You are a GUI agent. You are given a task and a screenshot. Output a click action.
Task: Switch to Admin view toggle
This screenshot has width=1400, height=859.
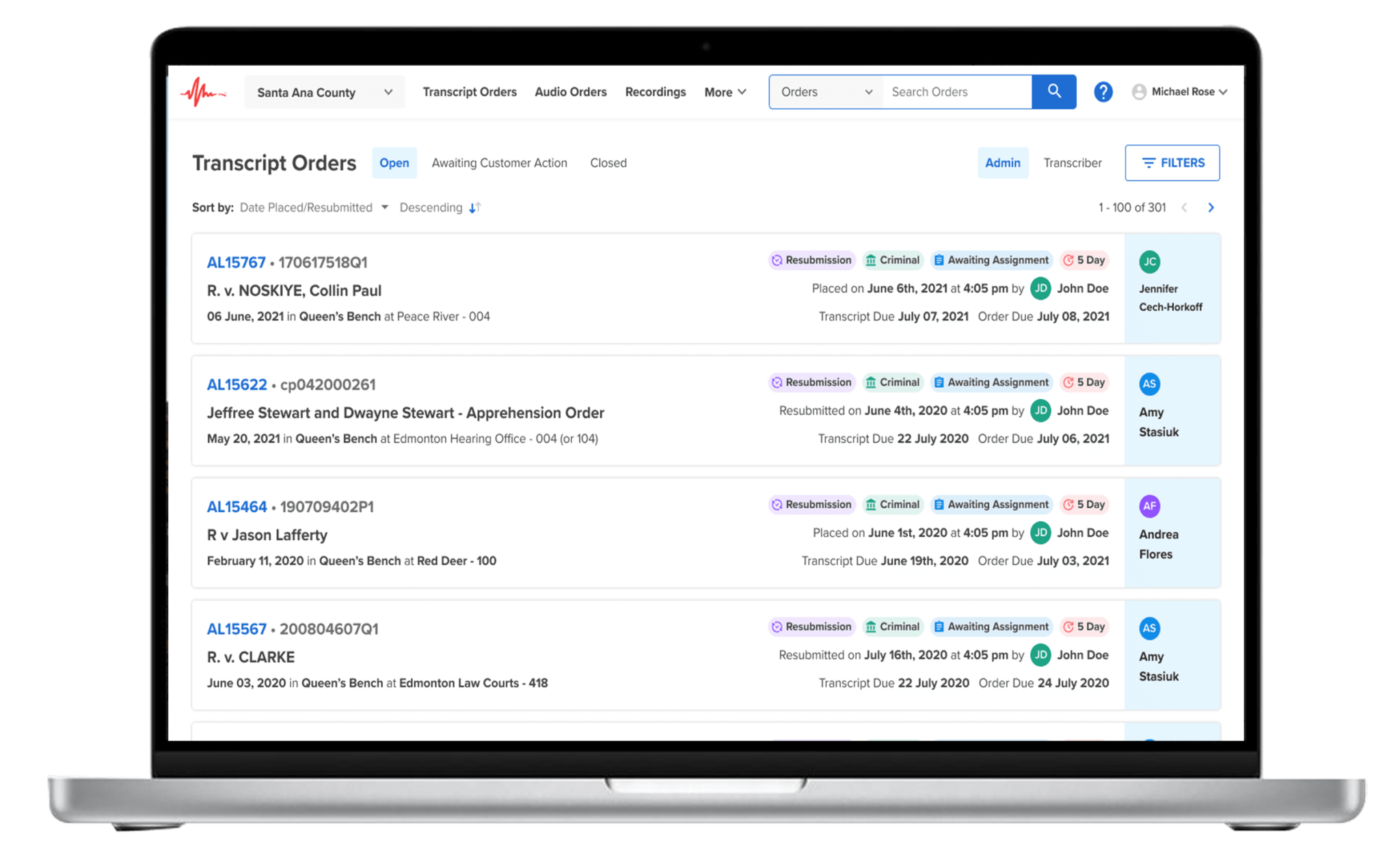tap(1002, 163)
